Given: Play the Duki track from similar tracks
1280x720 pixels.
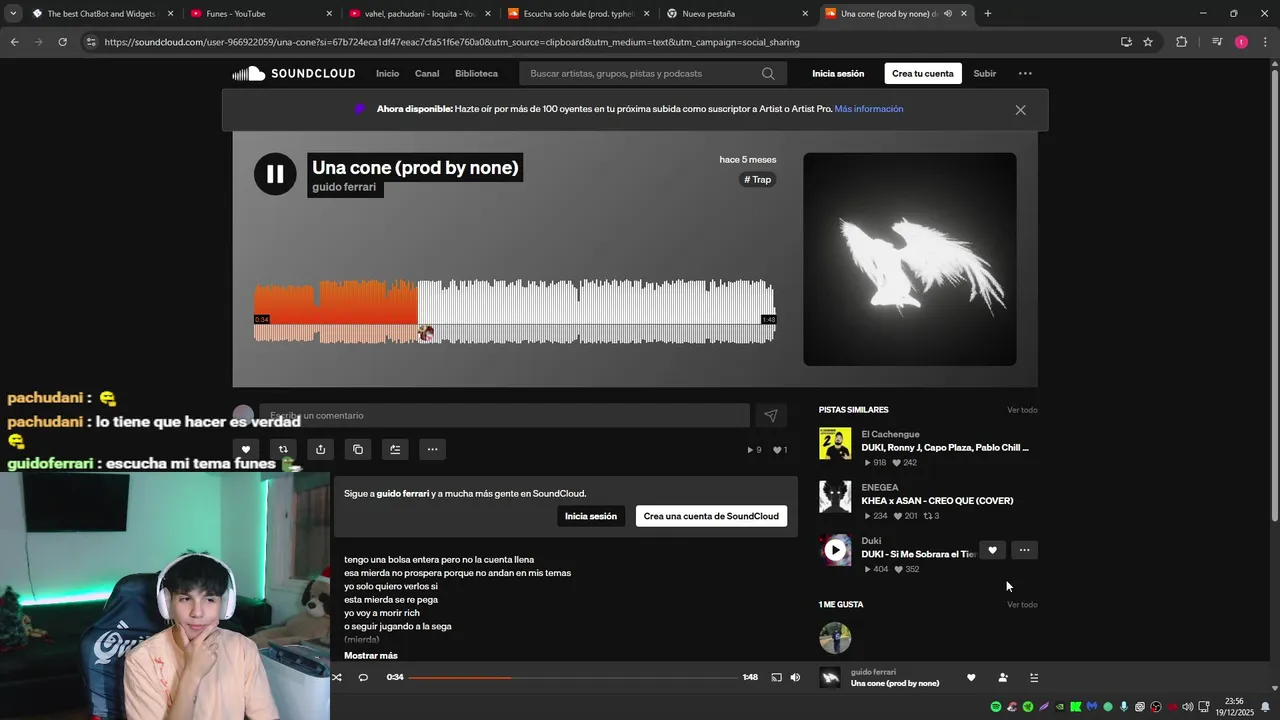Looking at the screenshot, I should [835, 550].
